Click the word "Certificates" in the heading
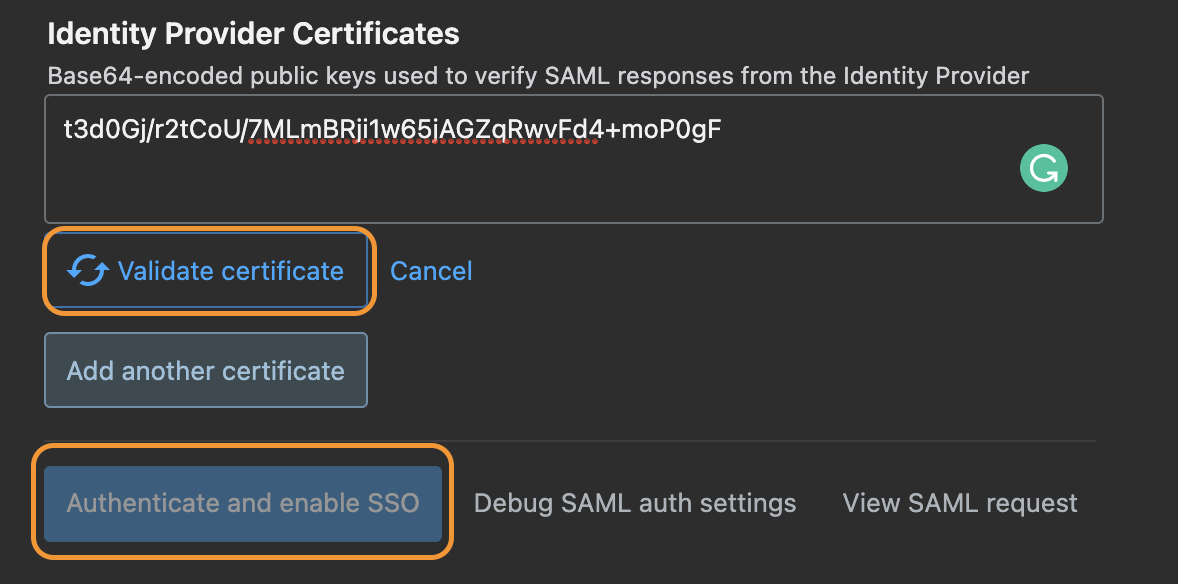The height and width of the screenshot is (584, 1178). tap(375, 34)
